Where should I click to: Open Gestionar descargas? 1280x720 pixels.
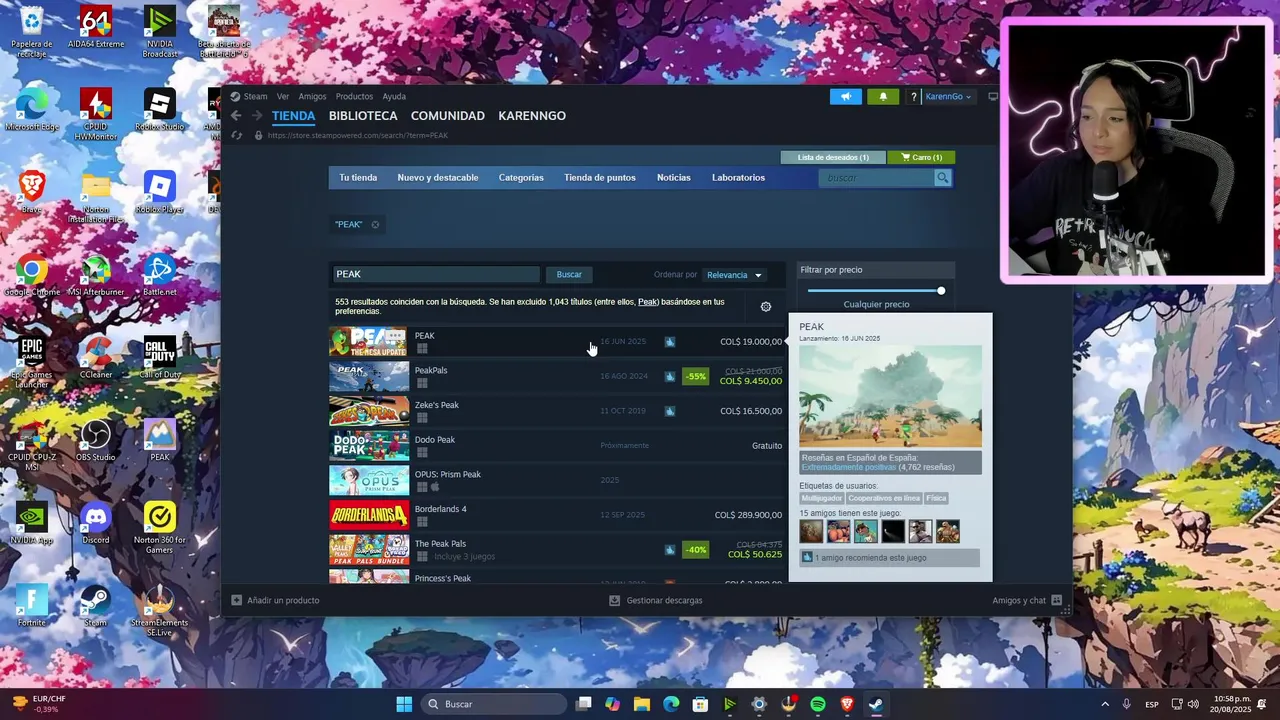pyautogui.click(x=656, y=600)
